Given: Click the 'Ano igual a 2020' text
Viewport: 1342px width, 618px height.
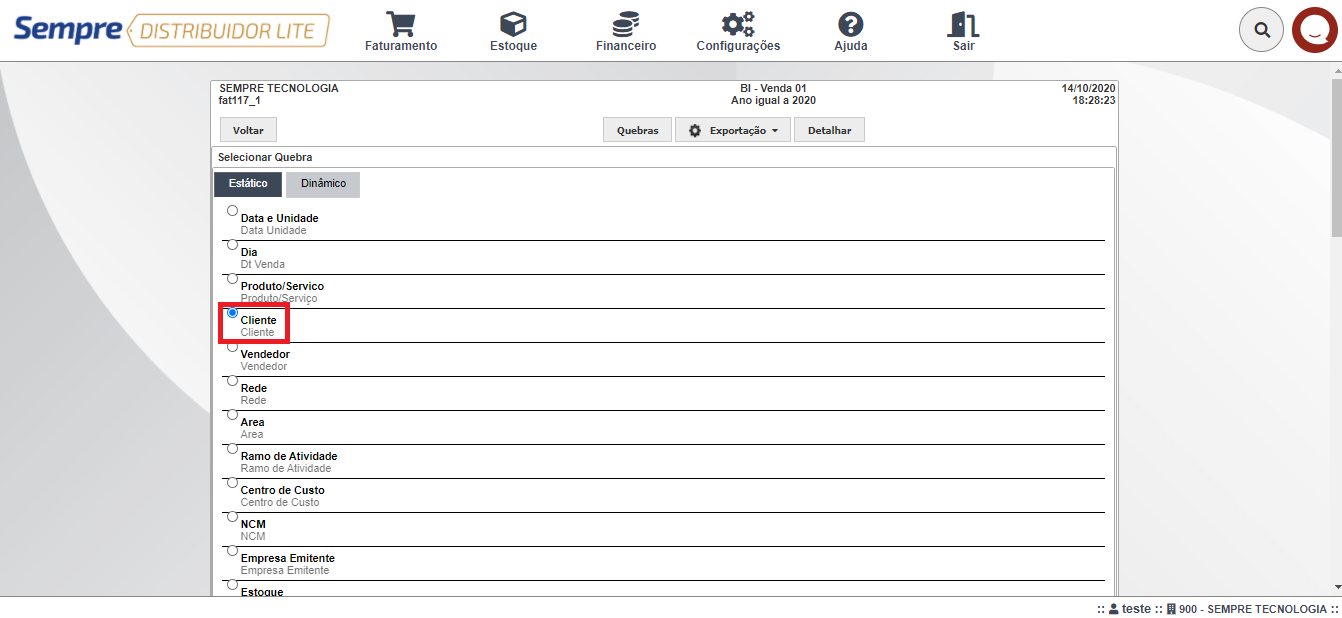Looking at the screenshot, I should pyautogui.click(x=773, y=100).
